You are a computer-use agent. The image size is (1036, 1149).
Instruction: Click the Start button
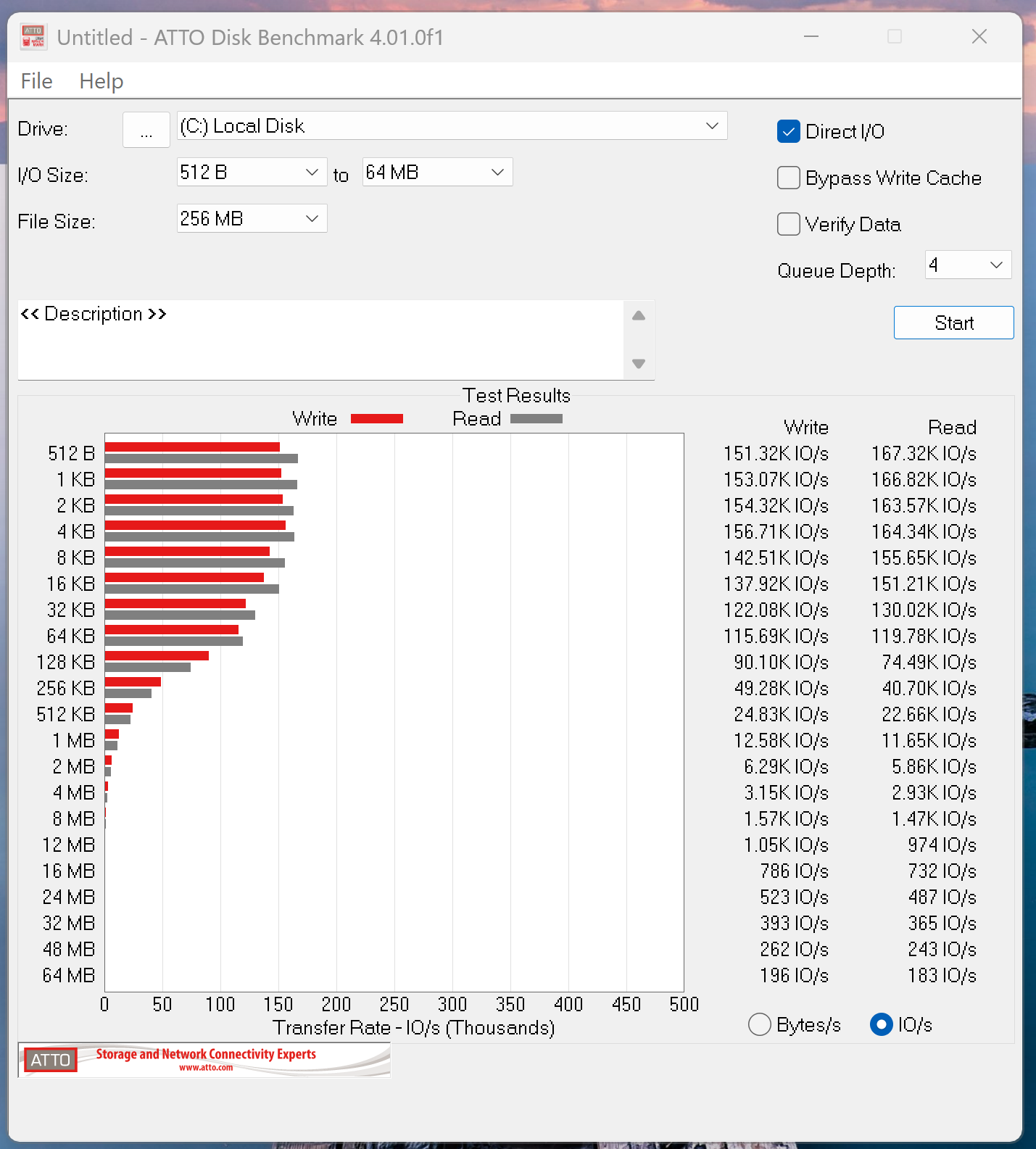(x=953, y=323)
